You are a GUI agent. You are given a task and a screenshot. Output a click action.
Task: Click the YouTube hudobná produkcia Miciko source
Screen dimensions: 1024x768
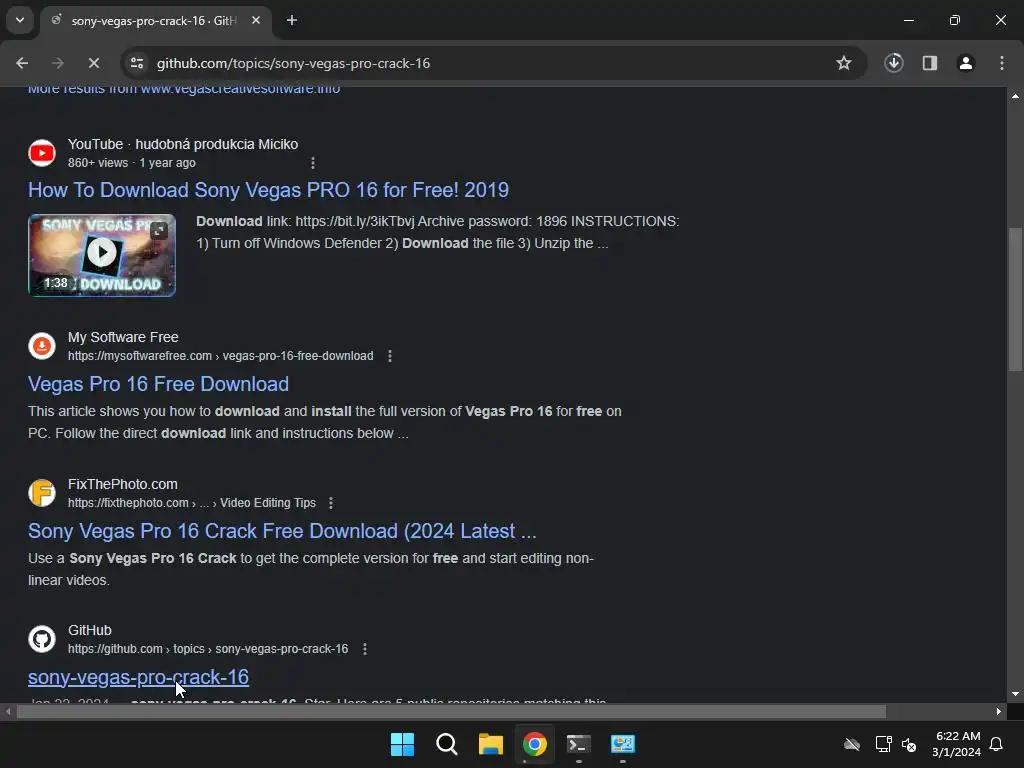point(183,144)
